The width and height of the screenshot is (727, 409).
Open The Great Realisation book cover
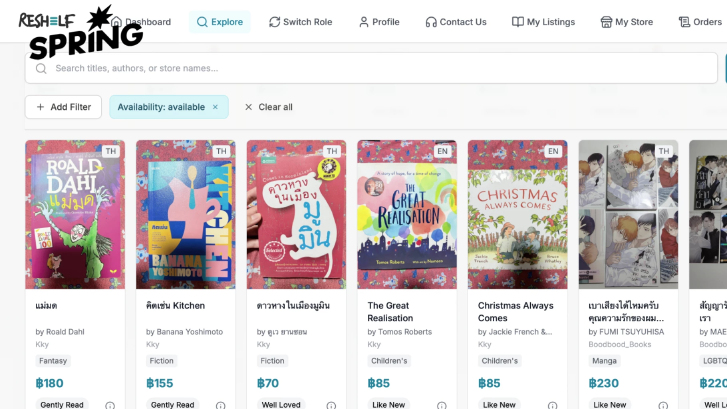(407, 214)
